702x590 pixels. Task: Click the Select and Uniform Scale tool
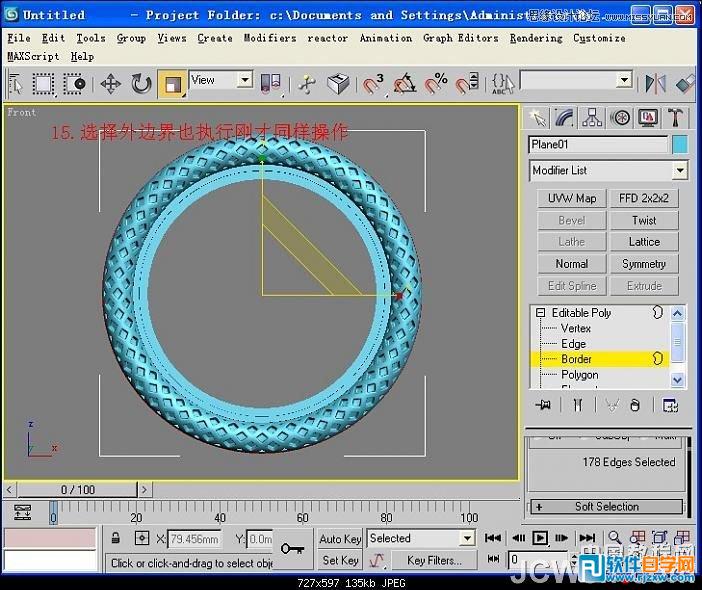173,83
